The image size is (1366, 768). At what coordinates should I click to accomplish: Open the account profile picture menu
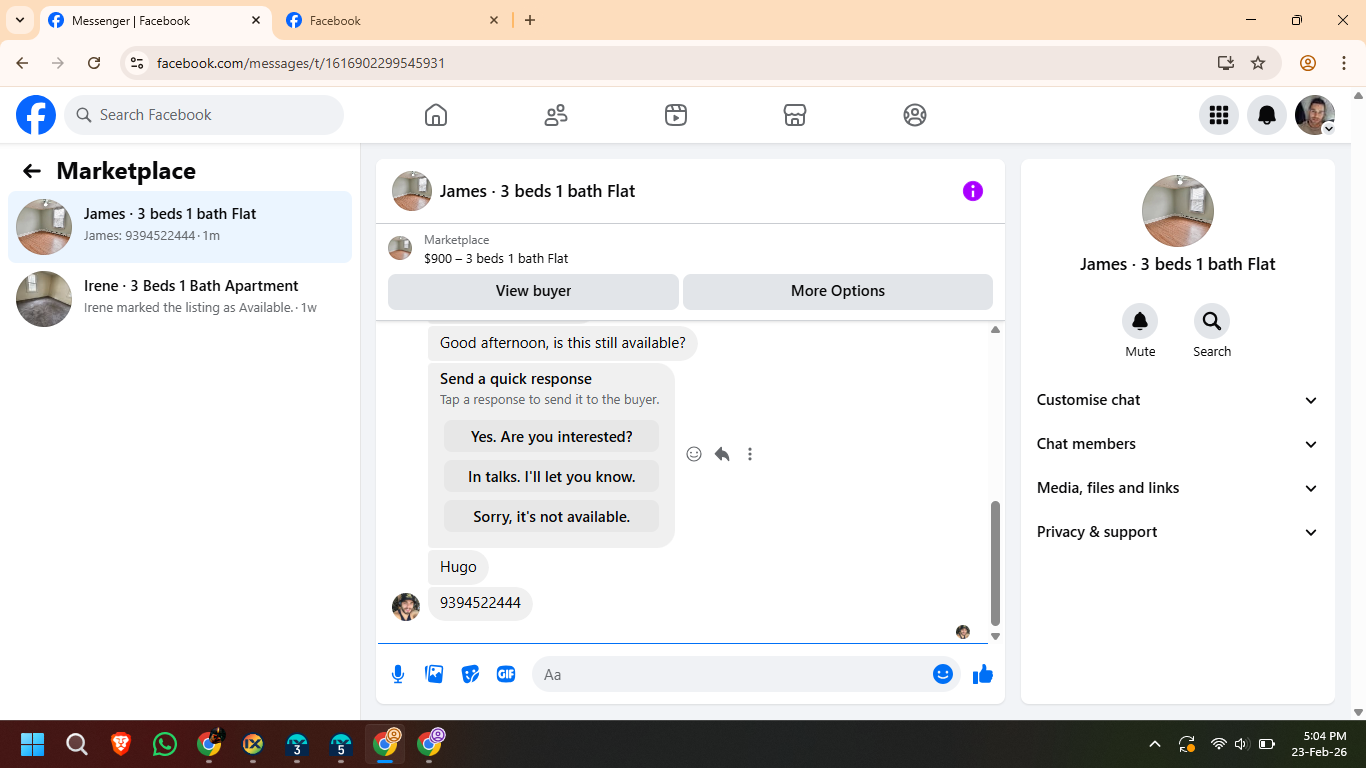1315,115
